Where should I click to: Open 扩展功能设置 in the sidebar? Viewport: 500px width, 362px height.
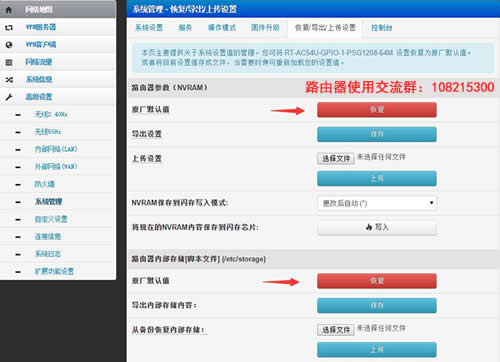54,271
